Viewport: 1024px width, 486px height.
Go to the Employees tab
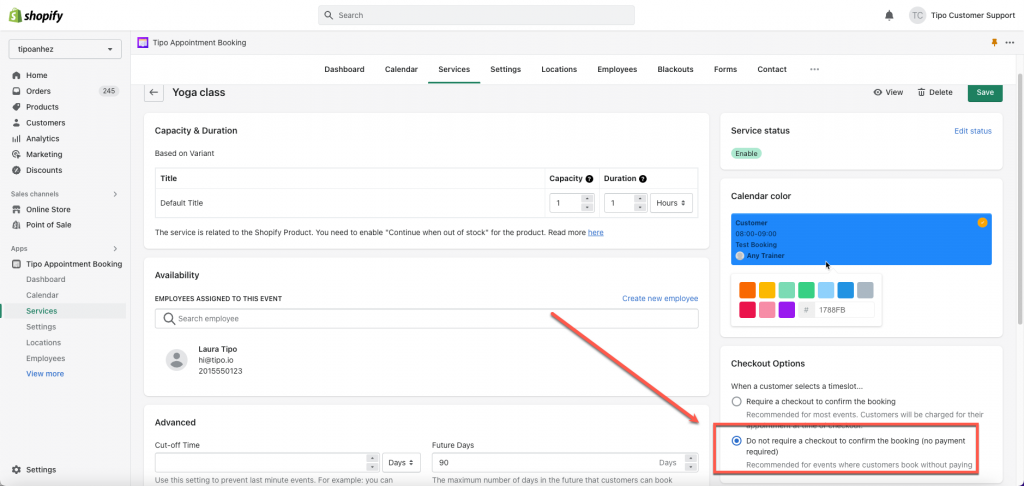[617, 69]
